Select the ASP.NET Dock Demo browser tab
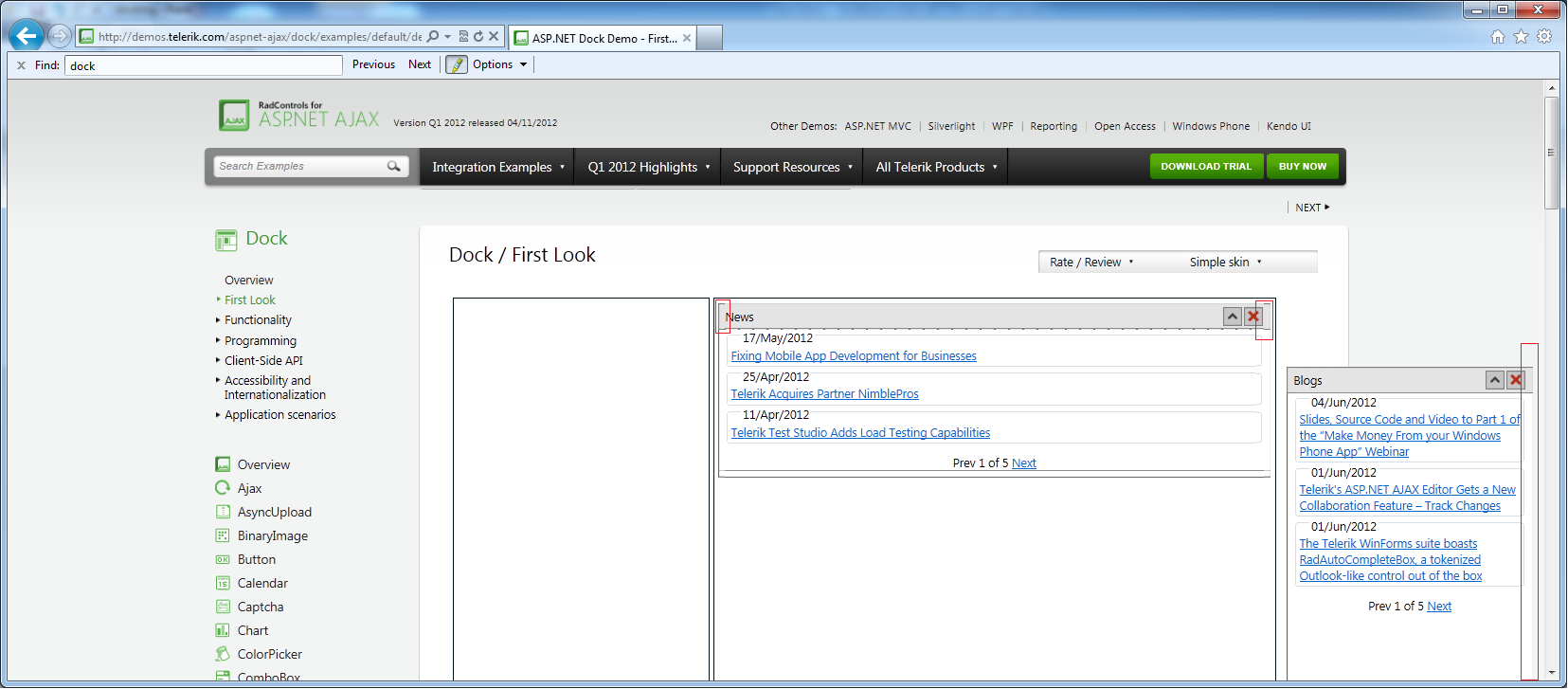Screen dimensions: 1568x689 [603, 38]
